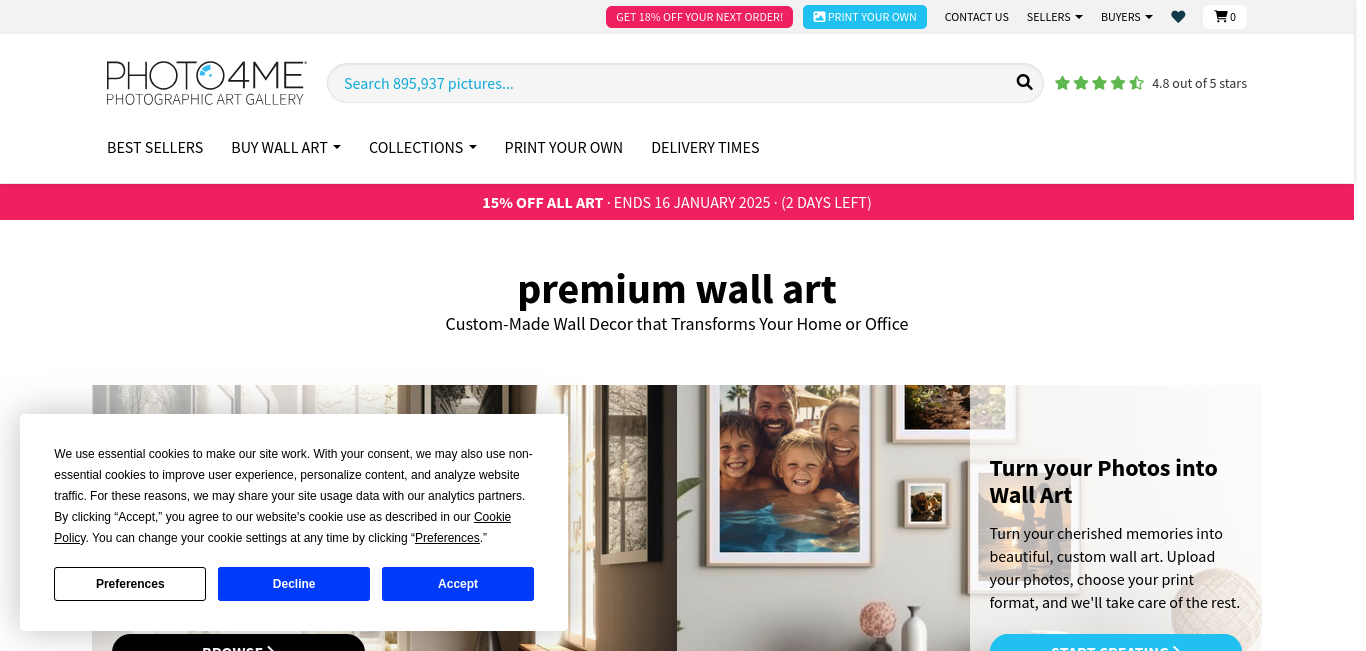Viewport: 1366px width, 651px height.
Task: Click the search magnifier icon
Action: point(1024,82)
